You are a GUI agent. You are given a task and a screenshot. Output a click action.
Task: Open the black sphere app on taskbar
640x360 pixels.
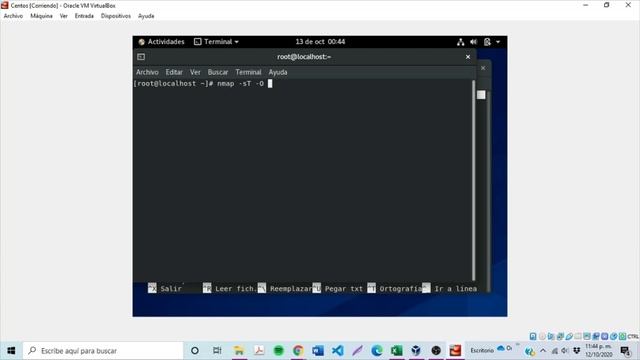436,351
